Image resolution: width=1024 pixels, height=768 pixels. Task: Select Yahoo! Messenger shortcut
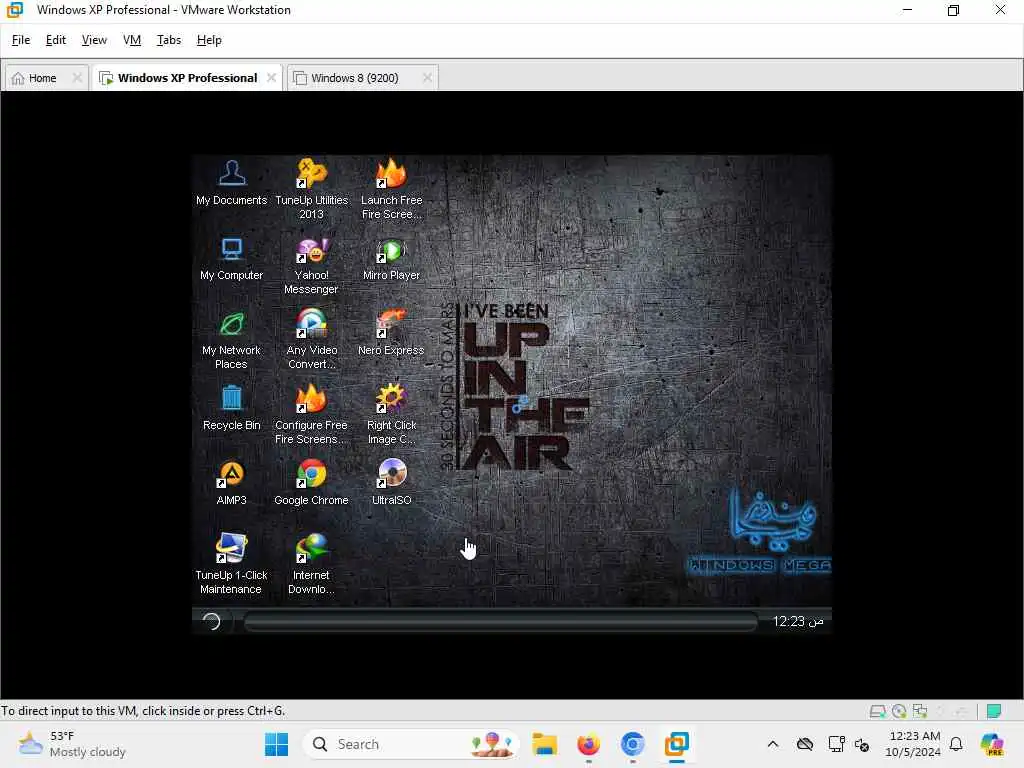pos(312,265)
